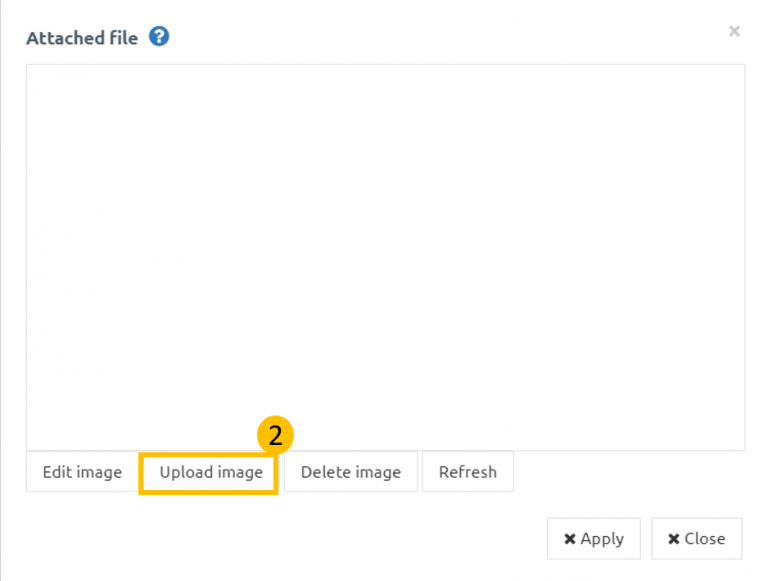Remove the image using Delete image
The image size is (768, 581).
pyautogui.click(x=350, y=472)
